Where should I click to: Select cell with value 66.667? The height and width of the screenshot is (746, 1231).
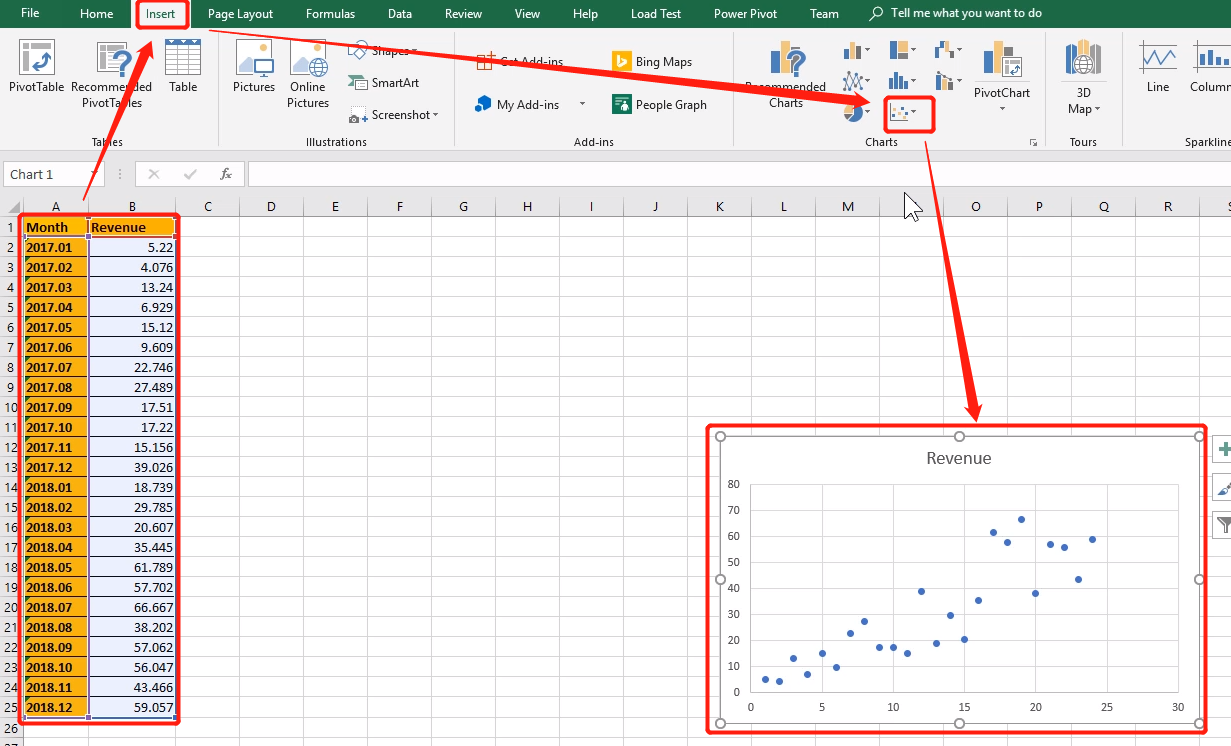pyautogui.click(x=132, y=607)
